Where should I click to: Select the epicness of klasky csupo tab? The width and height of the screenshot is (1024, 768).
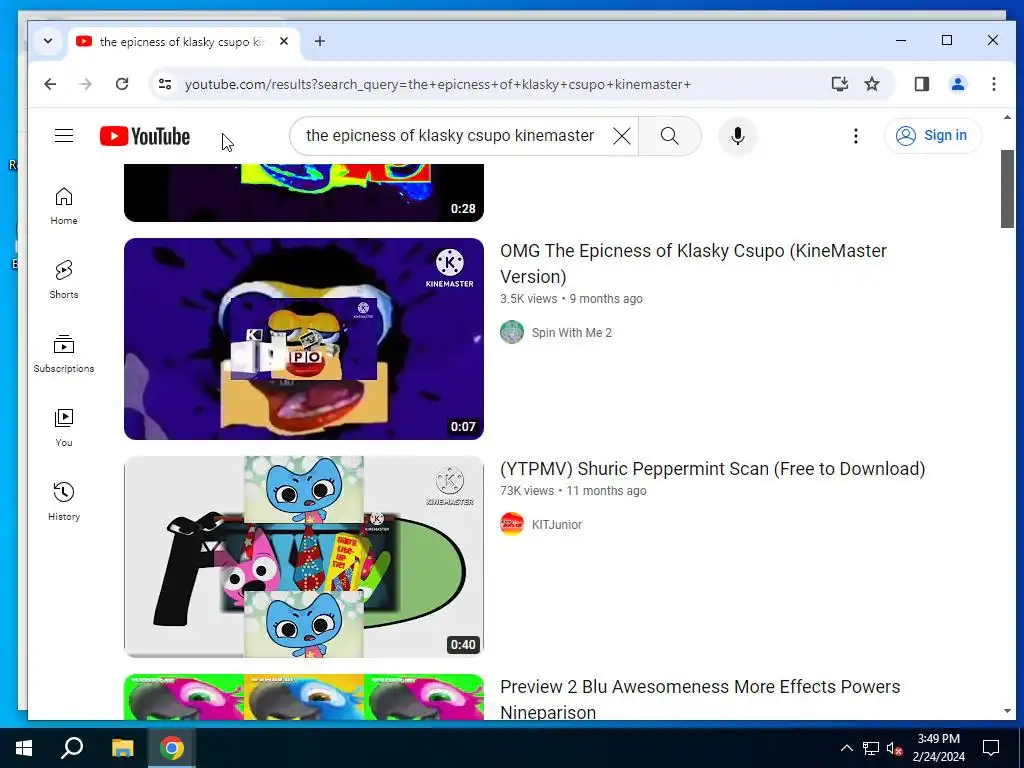(184, 41)
